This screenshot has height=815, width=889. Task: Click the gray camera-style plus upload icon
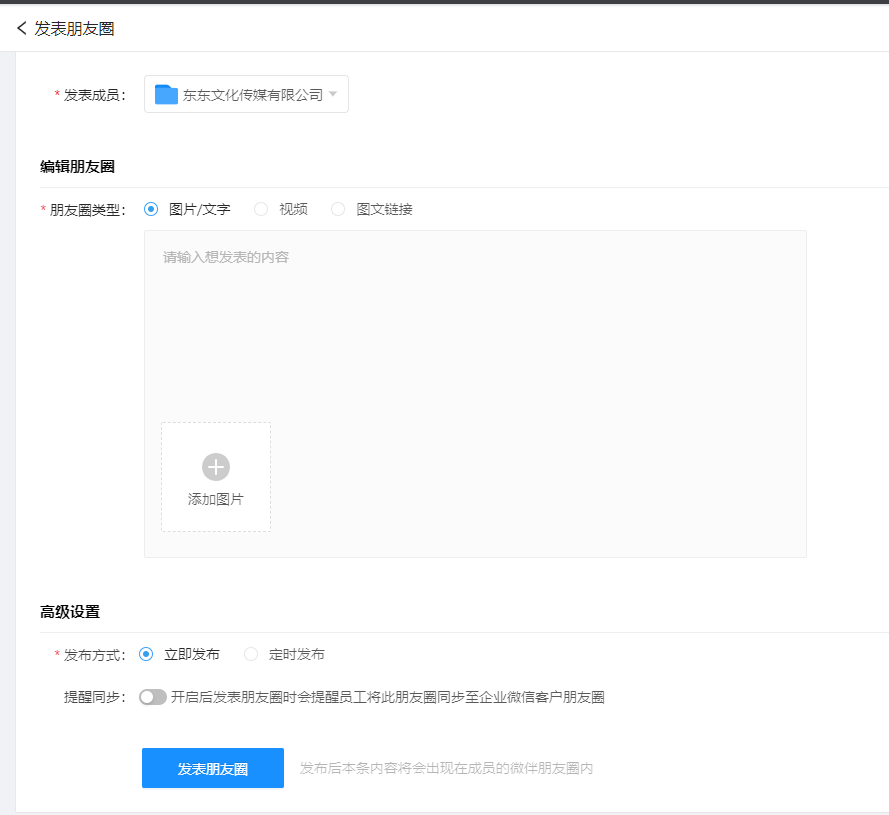pos(215,465)
